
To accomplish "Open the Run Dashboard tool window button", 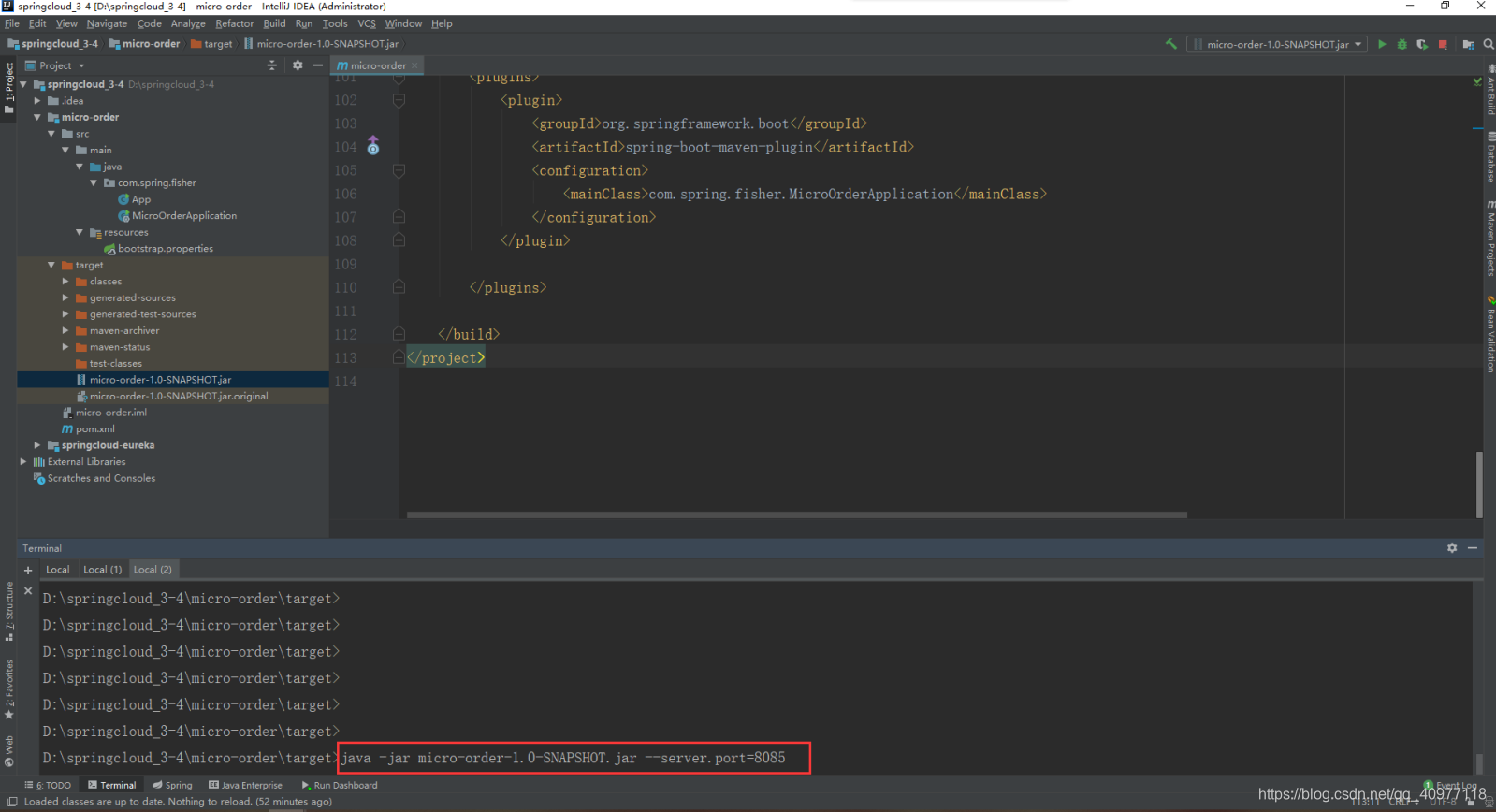I will [339, 785].
